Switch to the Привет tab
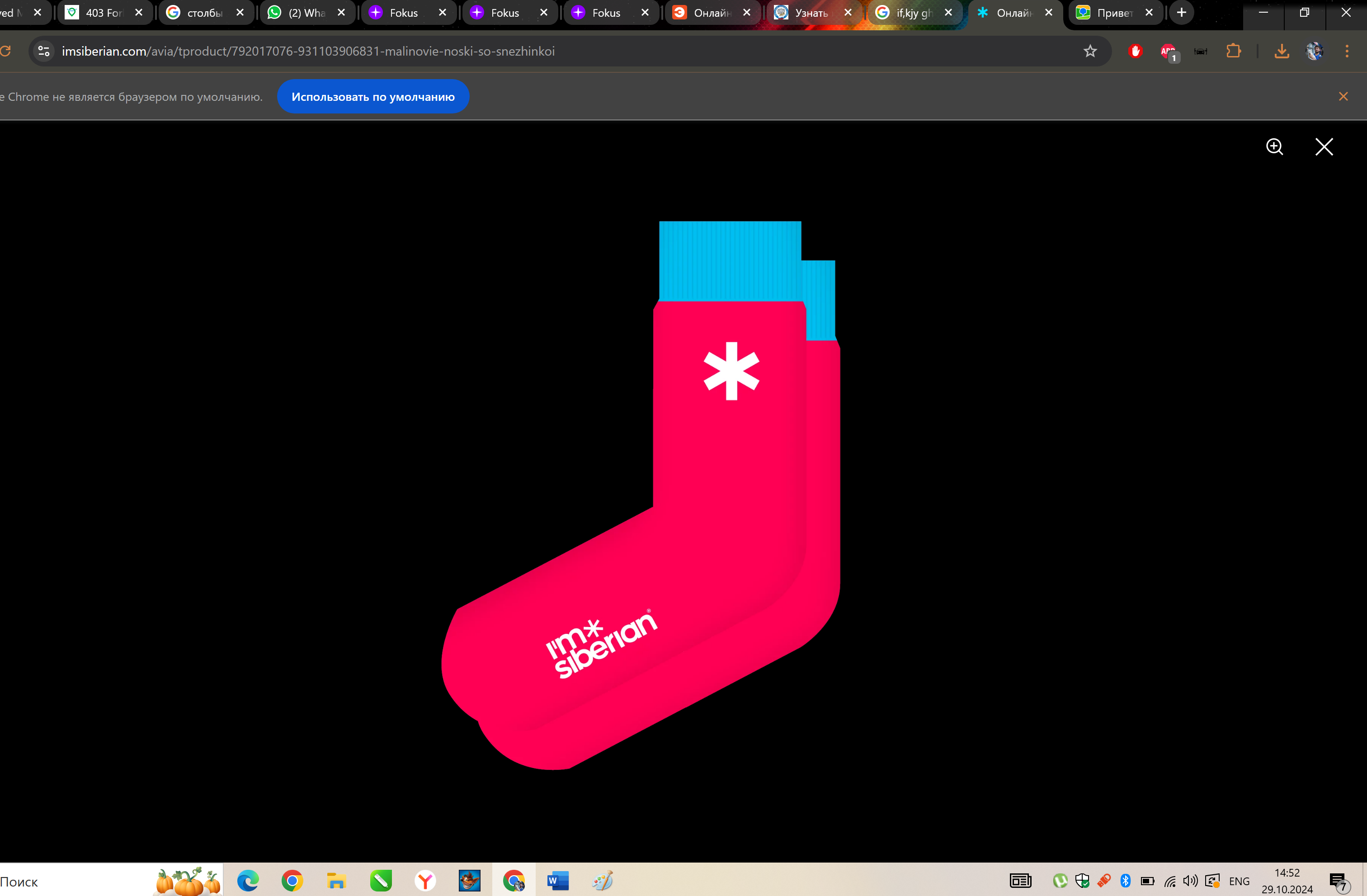 click(1115, 13)
